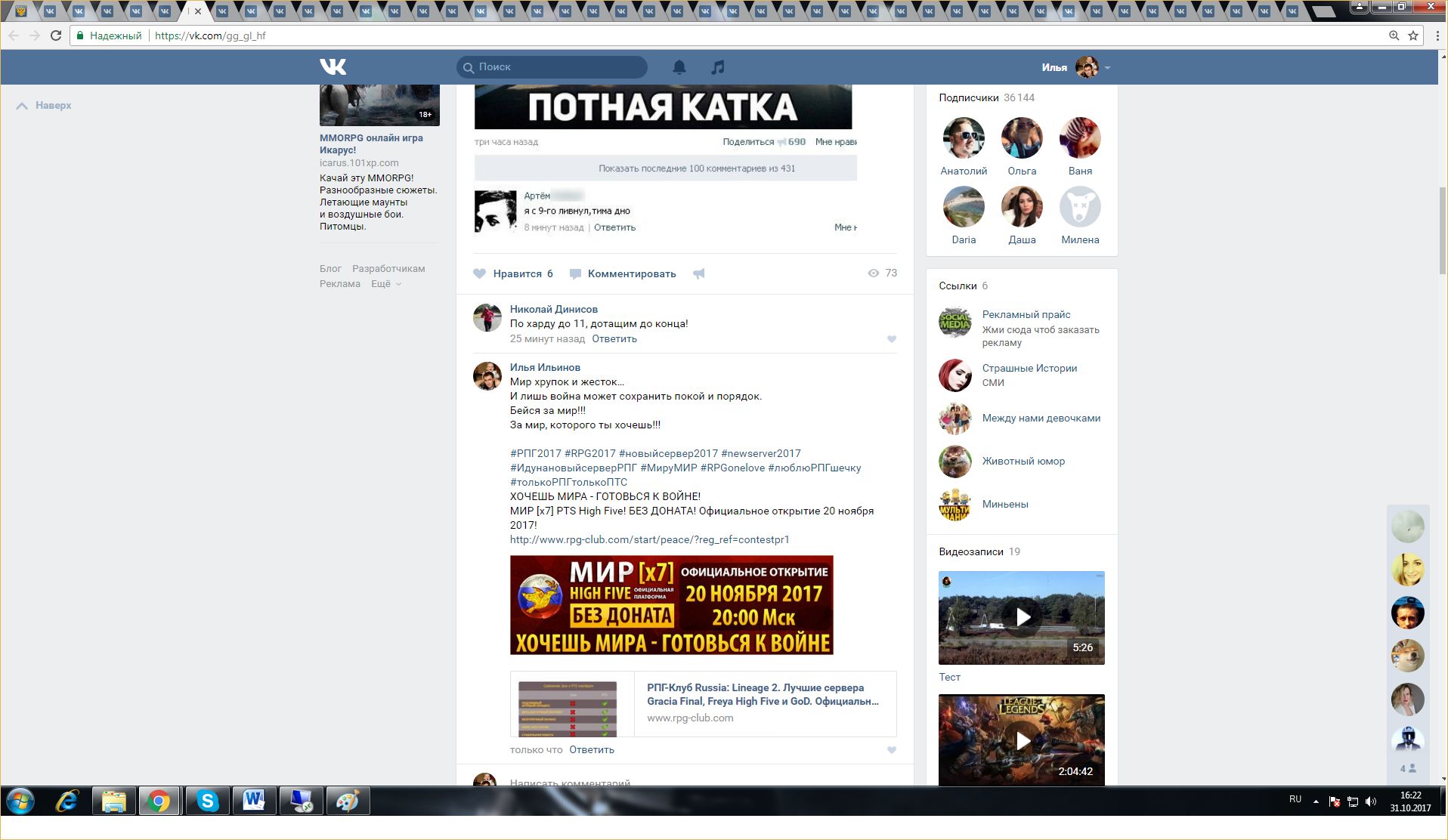This screenshot has height=840, width=1448.
Task: Open РПГ-Клуб Russia link preview title
Action: tap(763, 694)
